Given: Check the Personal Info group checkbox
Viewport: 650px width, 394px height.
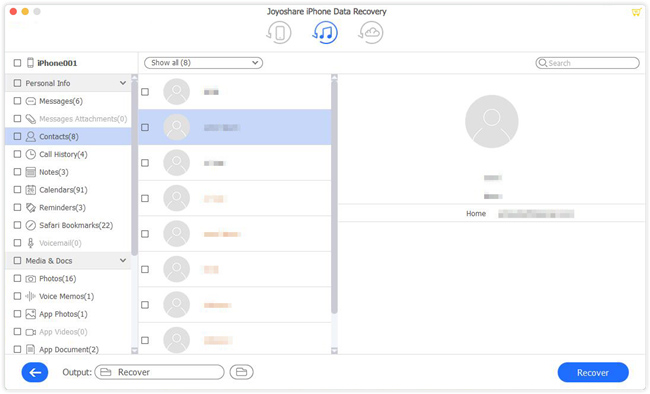Looking at the screenshot, I should (x=17, y=83).
